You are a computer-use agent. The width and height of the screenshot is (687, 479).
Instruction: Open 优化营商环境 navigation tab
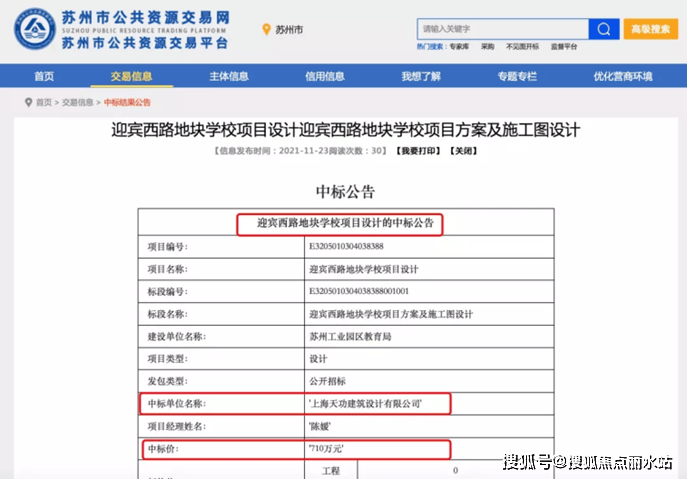tap(623, 76)
